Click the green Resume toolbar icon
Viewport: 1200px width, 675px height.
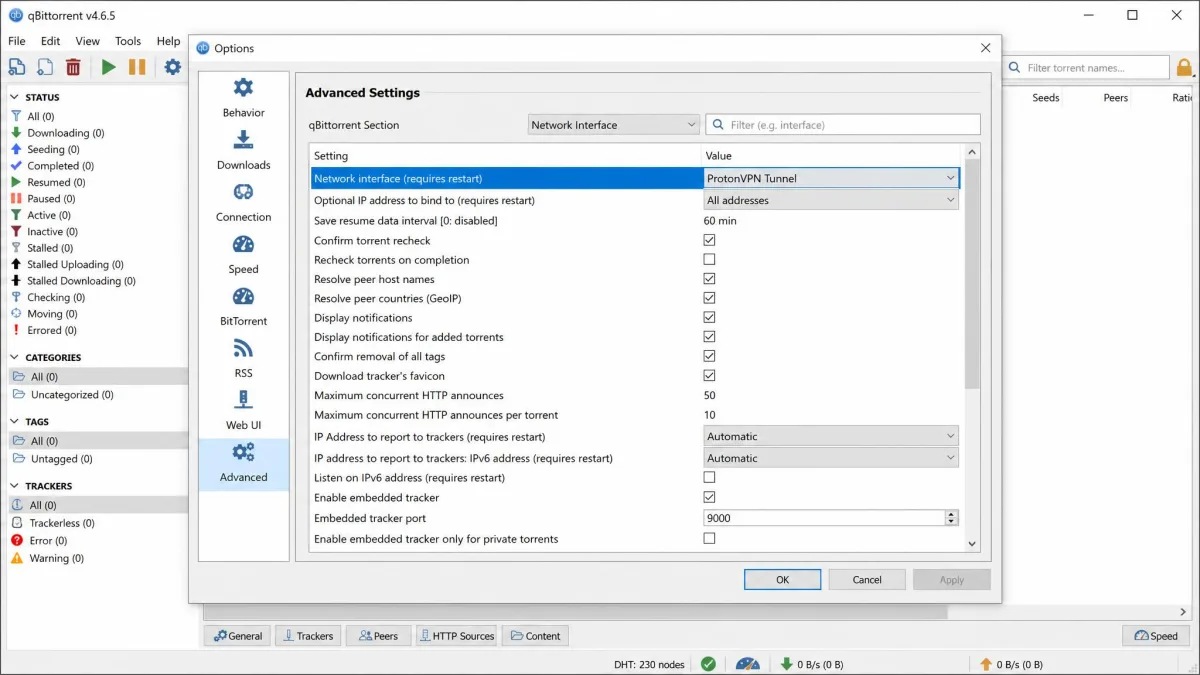point(108,67)
